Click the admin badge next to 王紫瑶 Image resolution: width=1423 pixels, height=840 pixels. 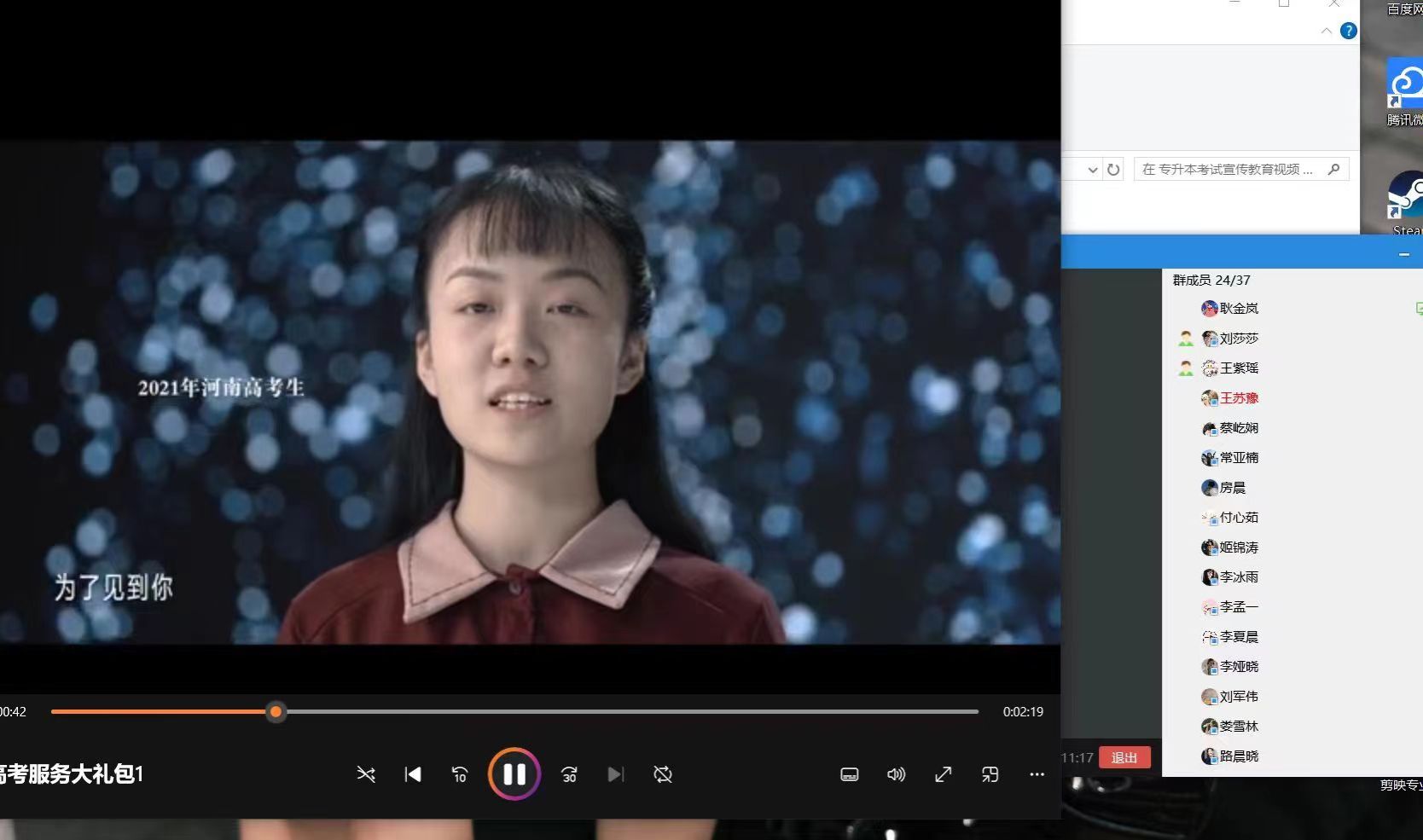point(1186,368)
